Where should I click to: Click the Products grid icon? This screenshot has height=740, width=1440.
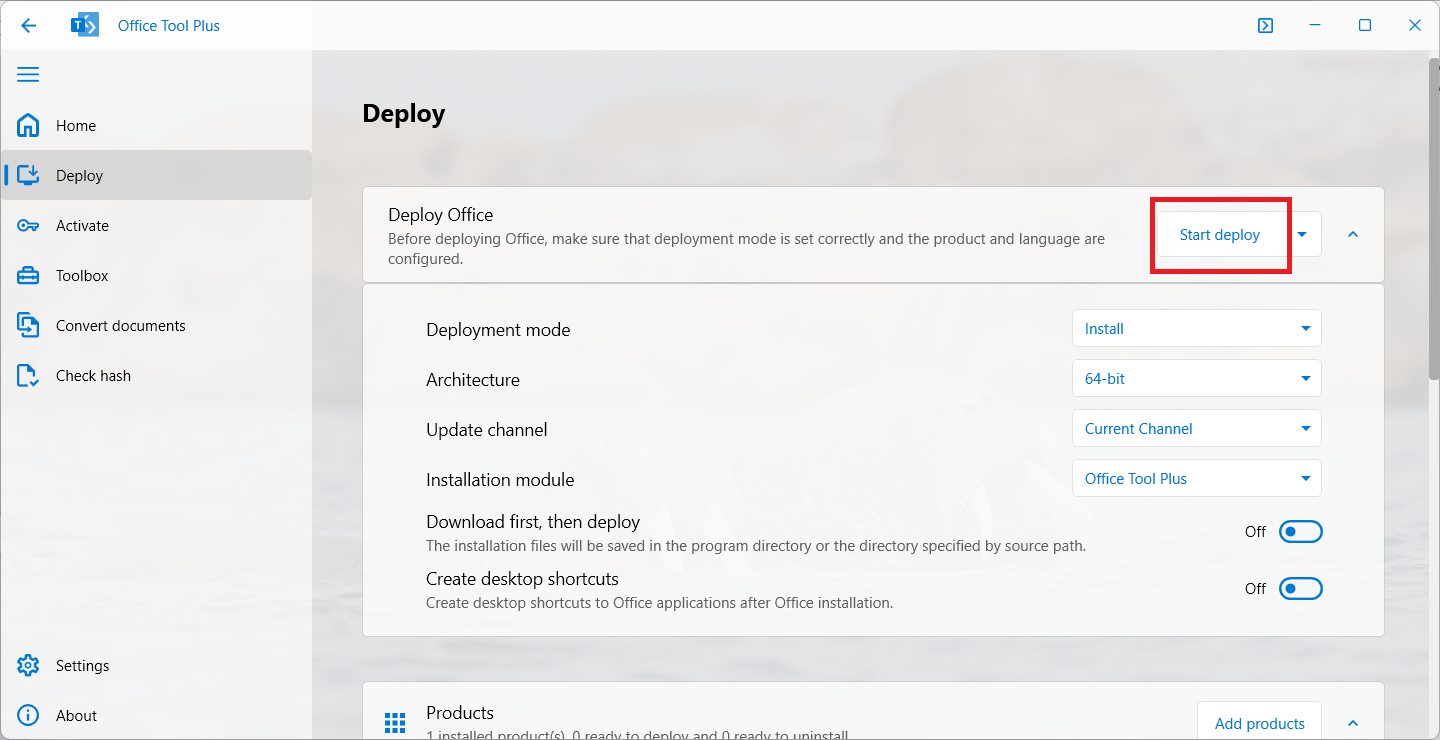pyautogui.click(x=395, y=723)
